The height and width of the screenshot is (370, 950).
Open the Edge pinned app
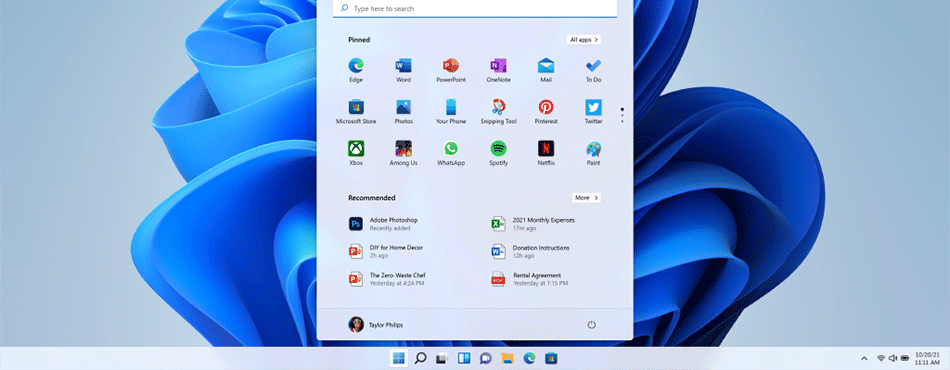tap(356, 70)
